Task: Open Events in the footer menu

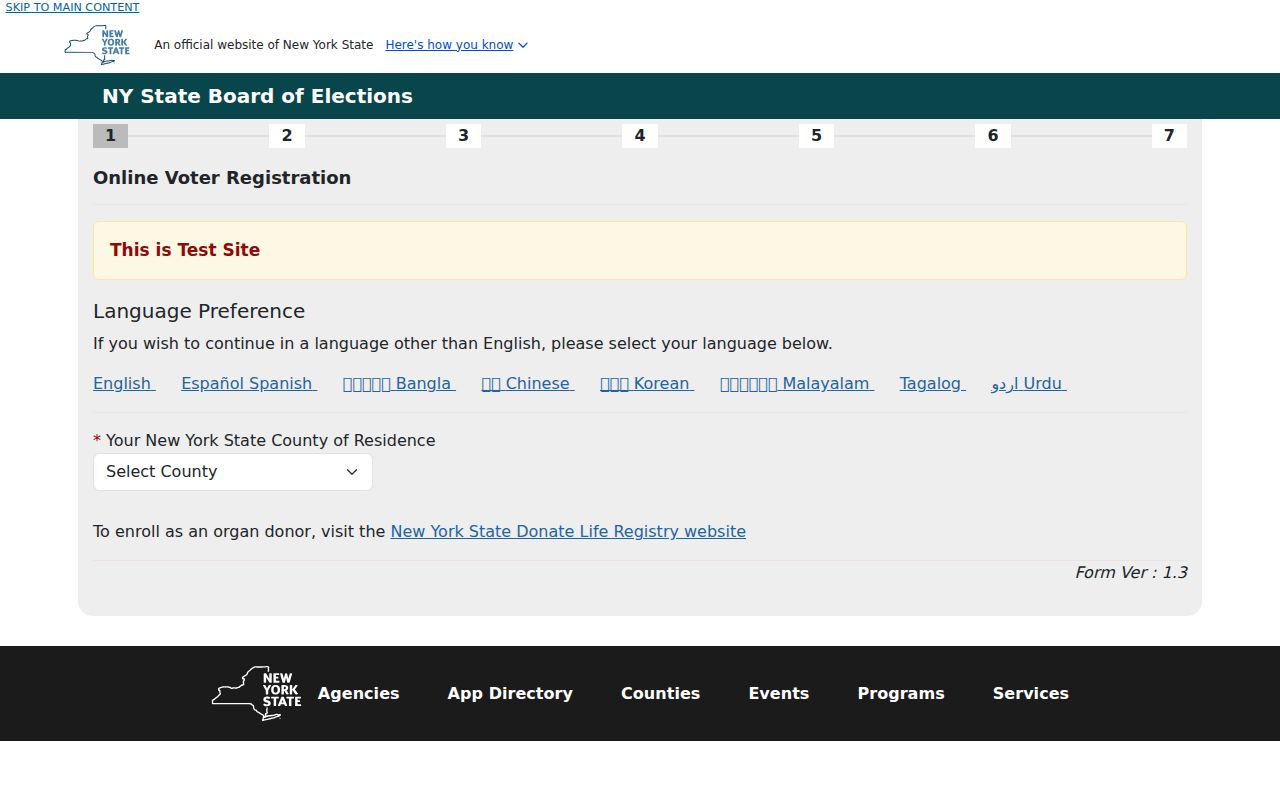Action: (x=779, y=693)
